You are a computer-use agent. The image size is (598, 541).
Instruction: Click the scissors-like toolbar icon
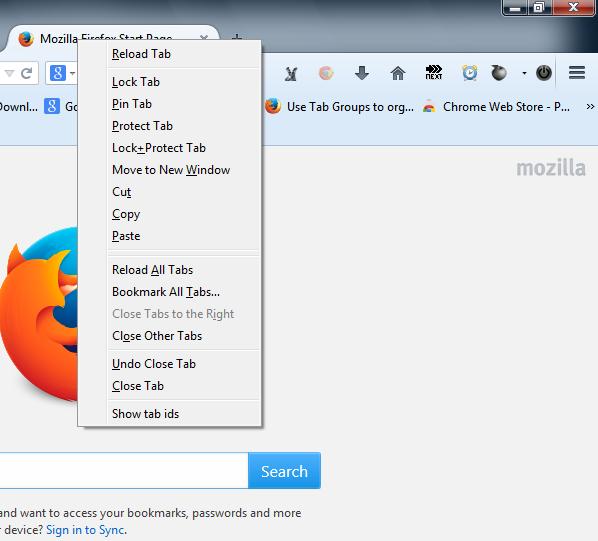tap(291, 73)
